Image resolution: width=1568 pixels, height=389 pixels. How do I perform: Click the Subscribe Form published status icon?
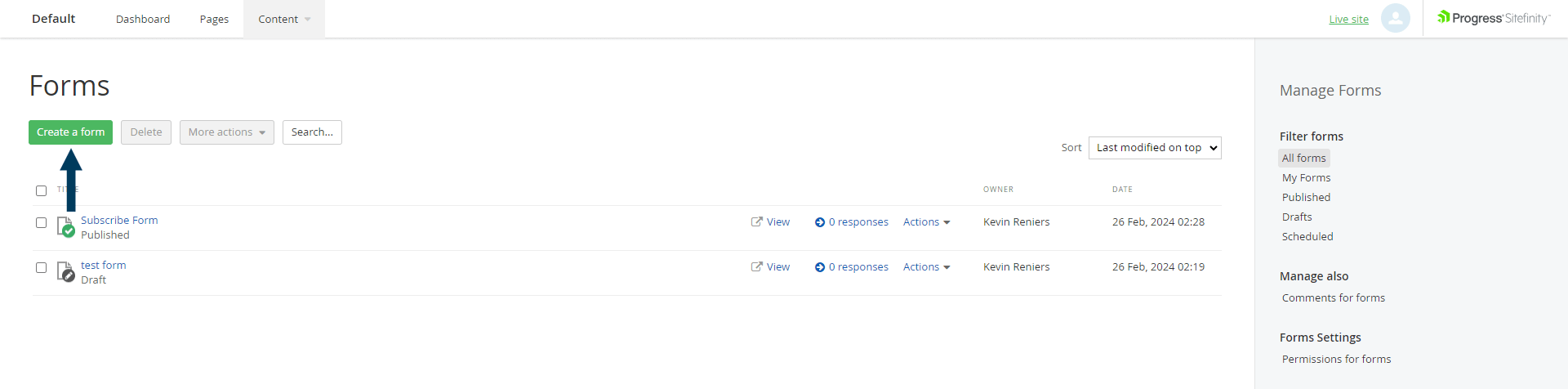(66, 226)
